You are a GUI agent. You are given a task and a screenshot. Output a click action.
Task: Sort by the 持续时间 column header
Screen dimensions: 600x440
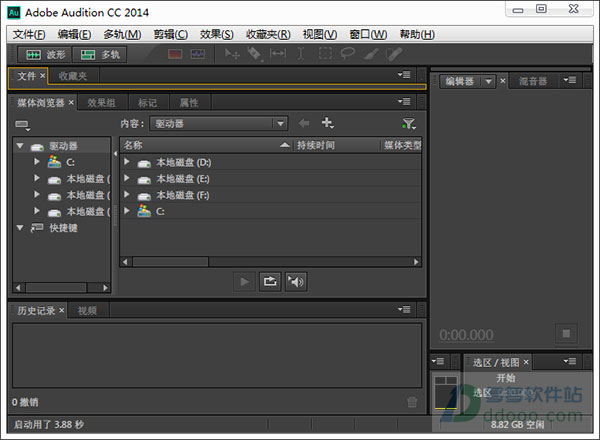pos(337,145)
